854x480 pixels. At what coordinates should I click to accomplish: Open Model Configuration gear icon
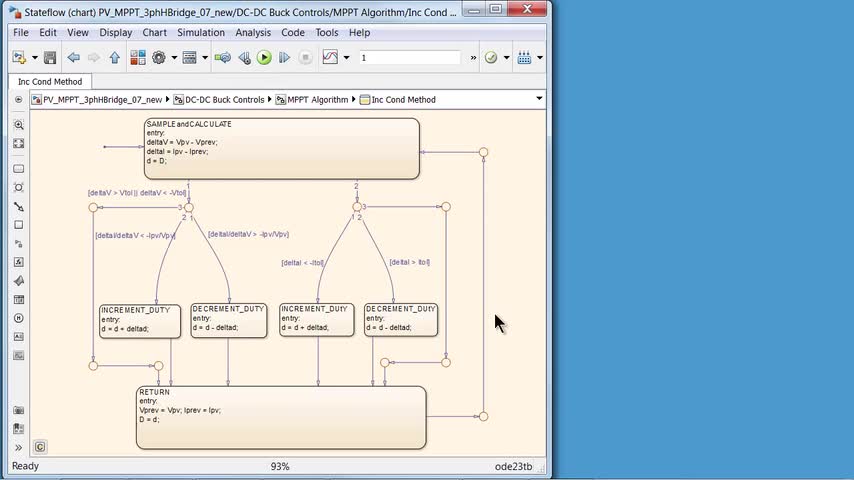[x=159, y=57]
